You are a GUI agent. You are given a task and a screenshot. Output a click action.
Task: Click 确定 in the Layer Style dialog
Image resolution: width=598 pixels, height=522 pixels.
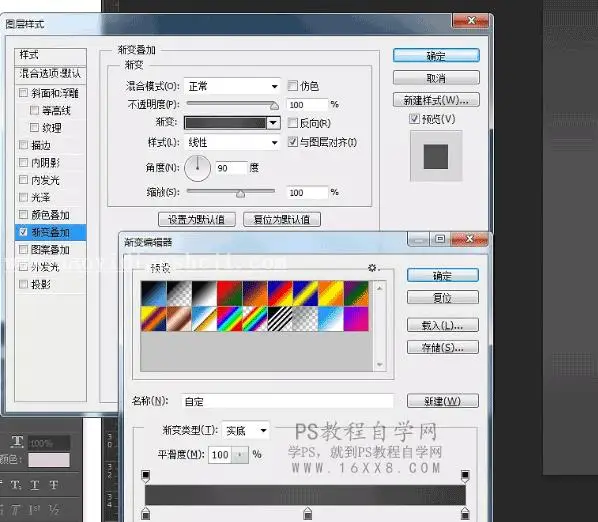(436, 56)
